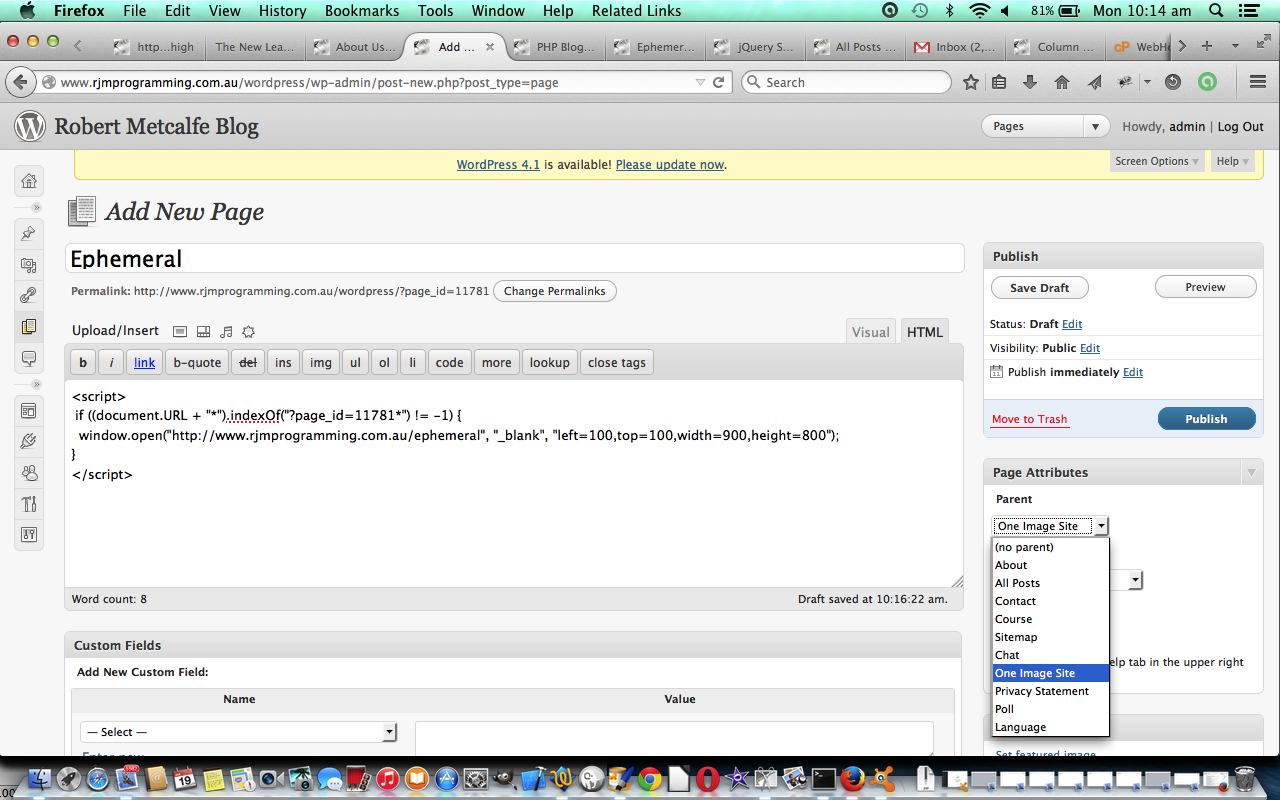The height and width of the screenshot is (800, 1280).
Task: Expand the Help panel tab
Action: click(x=1232, y=161)
